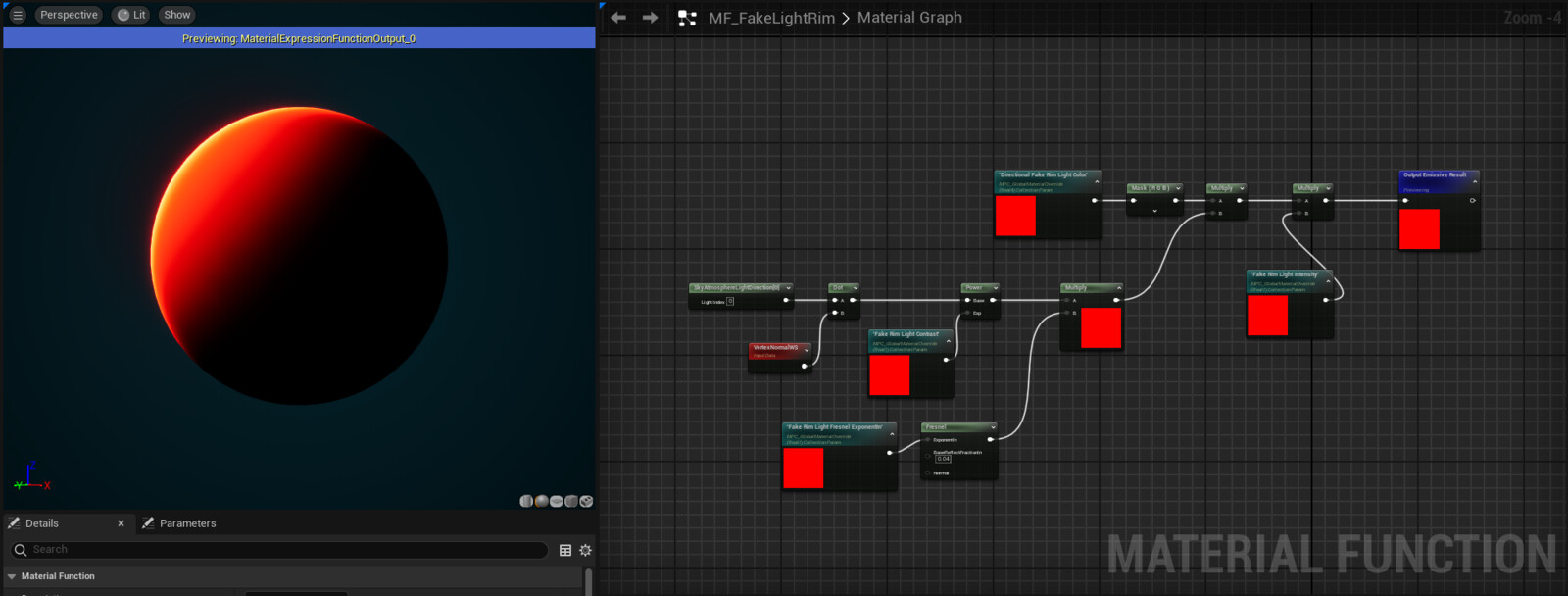Click the Details panel scrollbar
1568x596 pixels.
pos(588,581)
